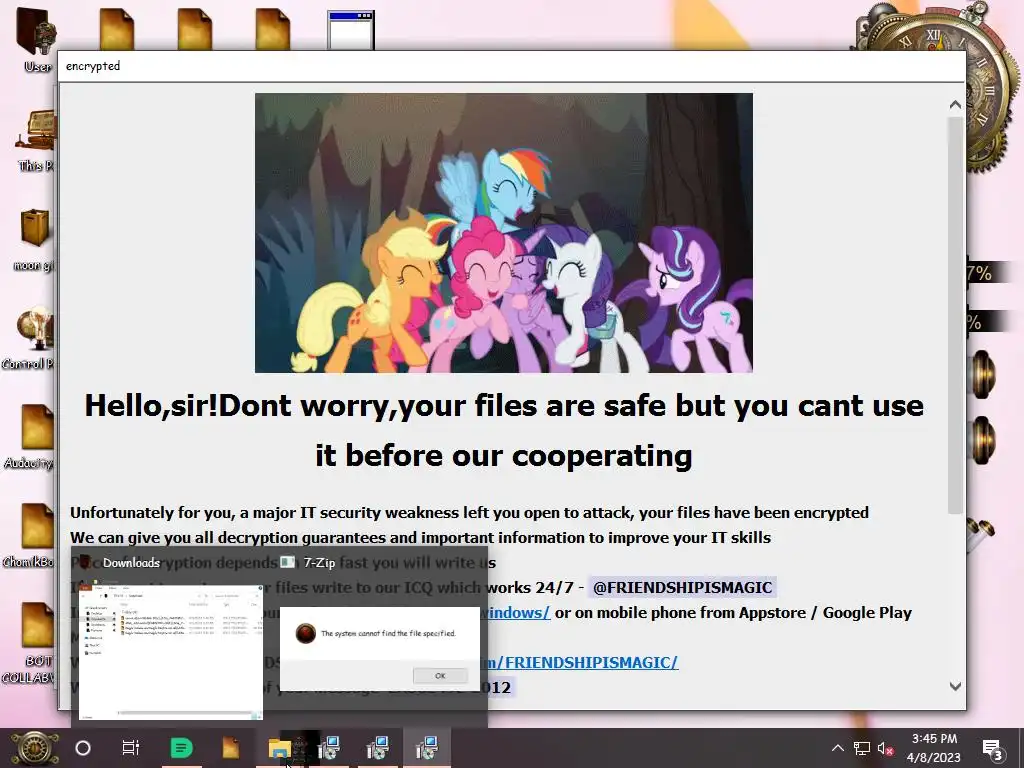Click the Downloads window preview thumbnail
Viewport: 1024px width, 768px height.
[171, 651]
